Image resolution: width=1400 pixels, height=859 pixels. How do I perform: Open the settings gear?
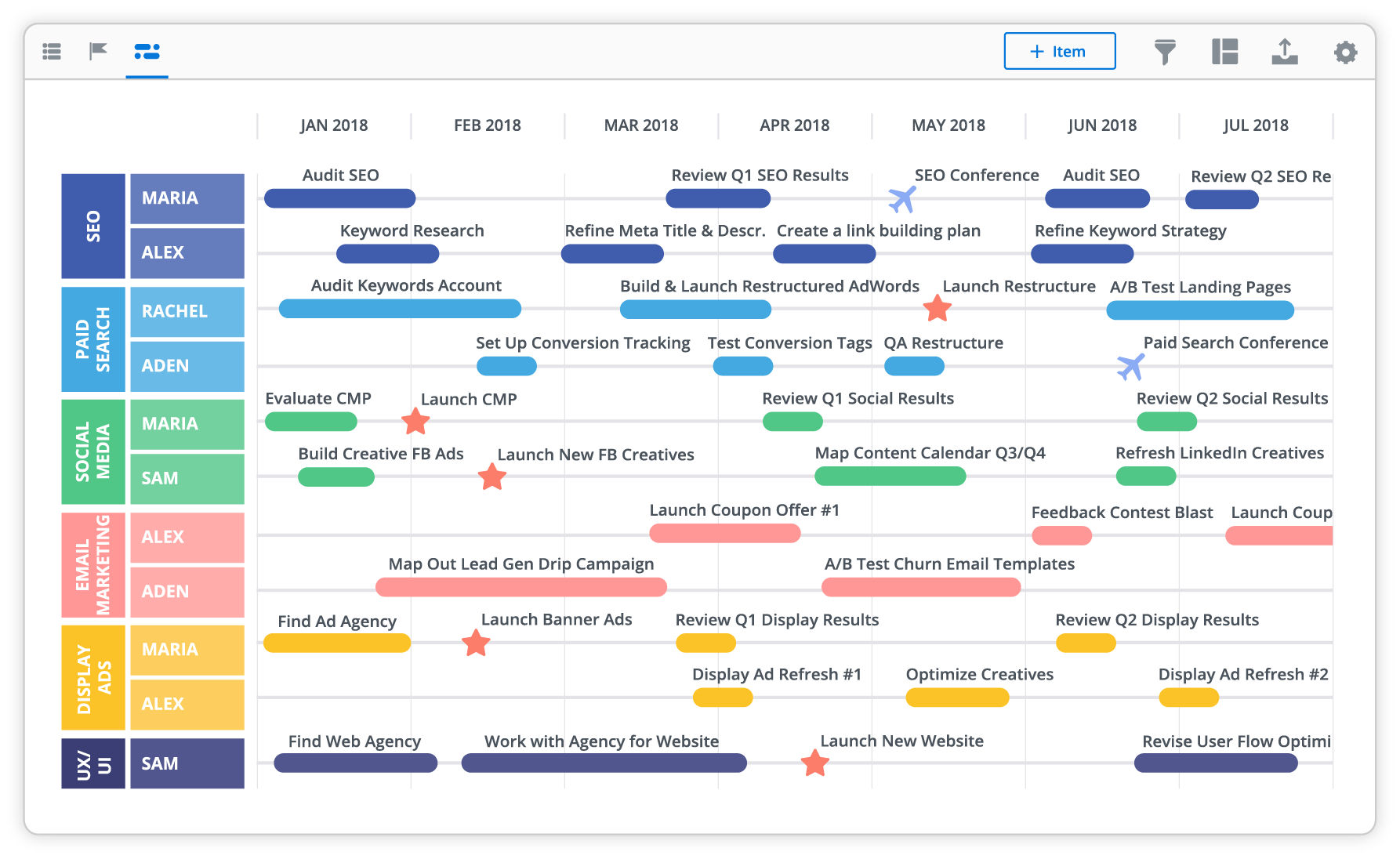1345,52
